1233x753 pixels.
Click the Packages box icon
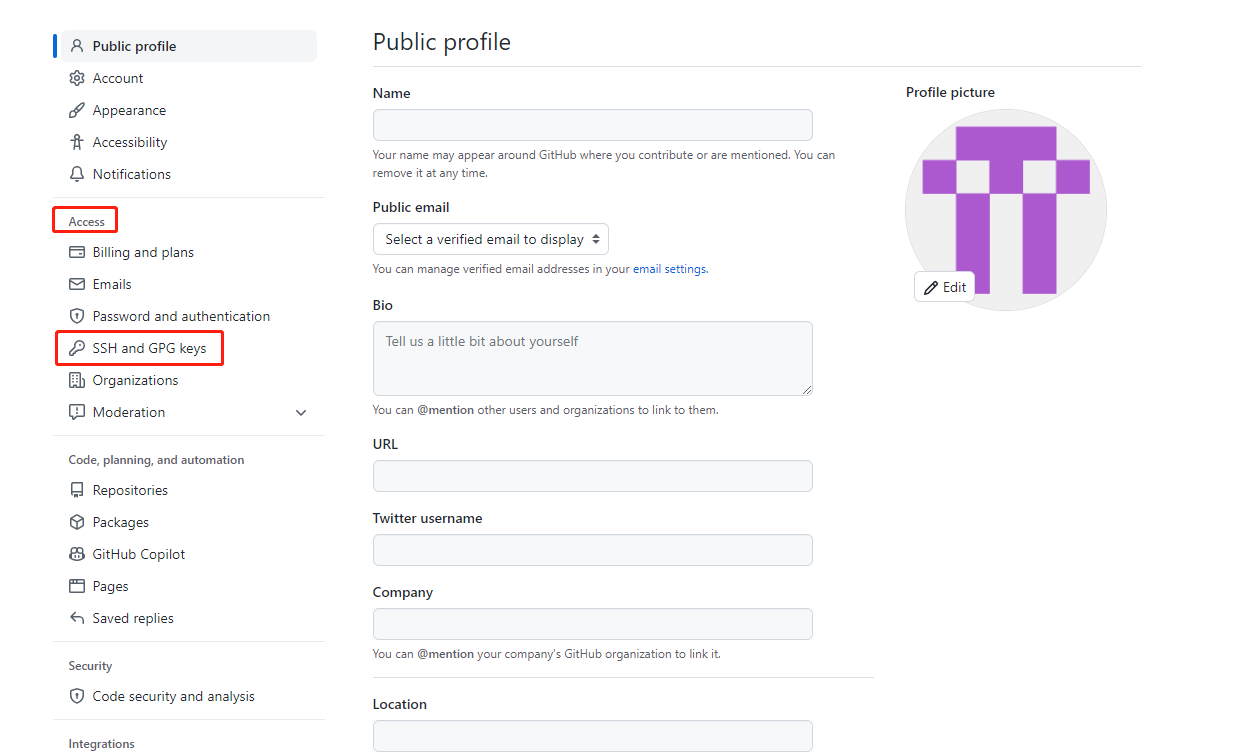(77, 522)
